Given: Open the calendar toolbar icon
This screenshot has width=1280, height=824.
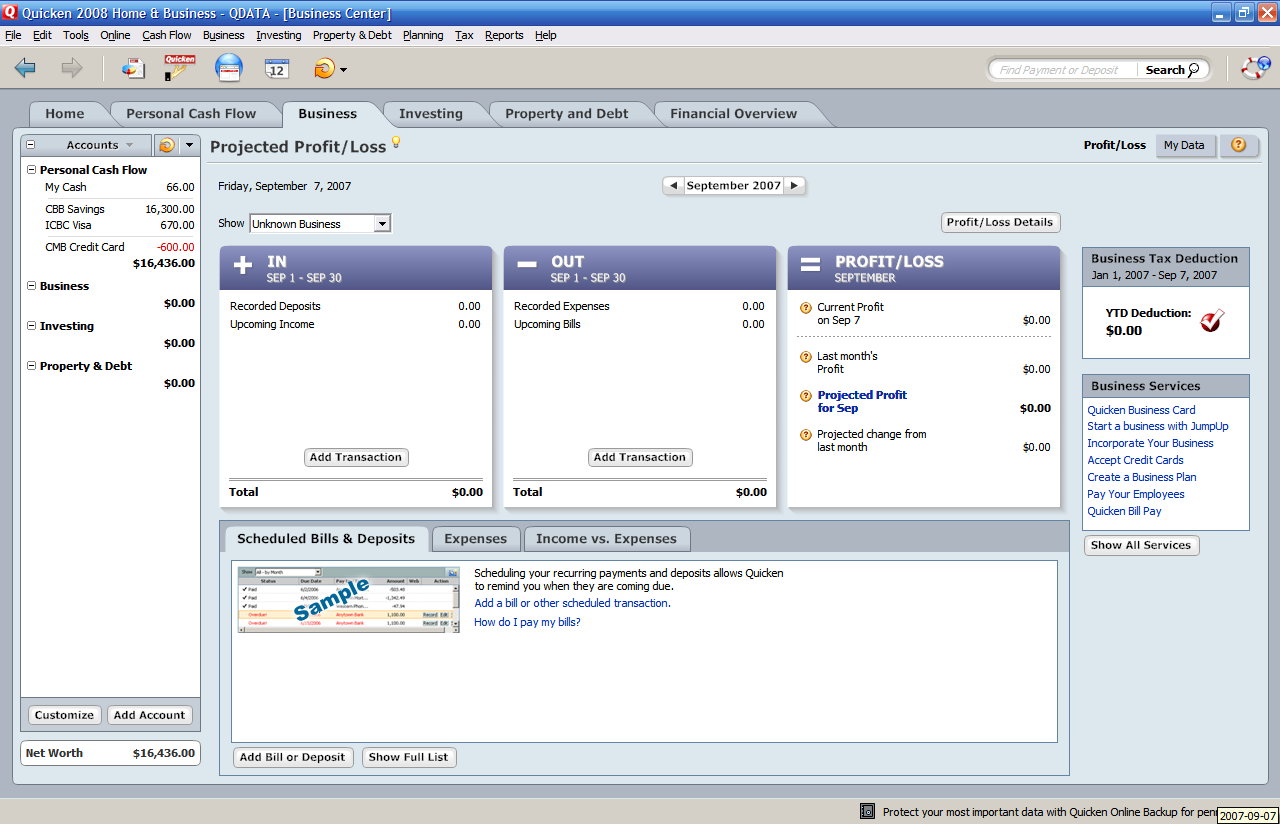Looking at the screenshot, I should click(277, 68).
